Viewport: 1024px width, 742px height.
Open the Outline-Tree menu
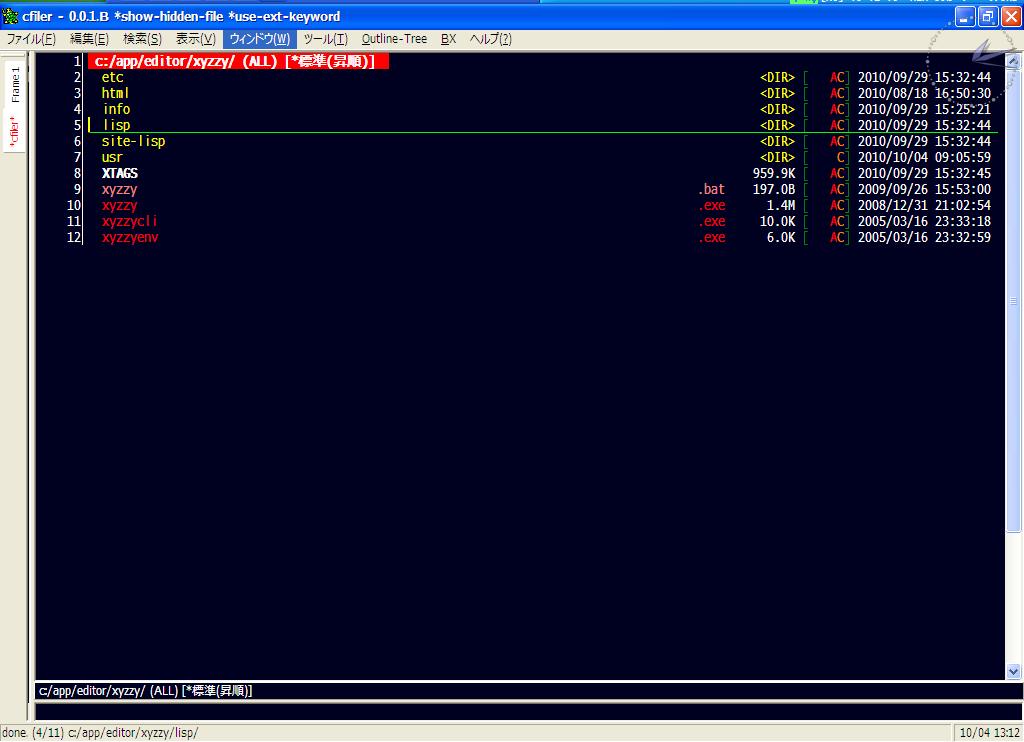[394, 39]
